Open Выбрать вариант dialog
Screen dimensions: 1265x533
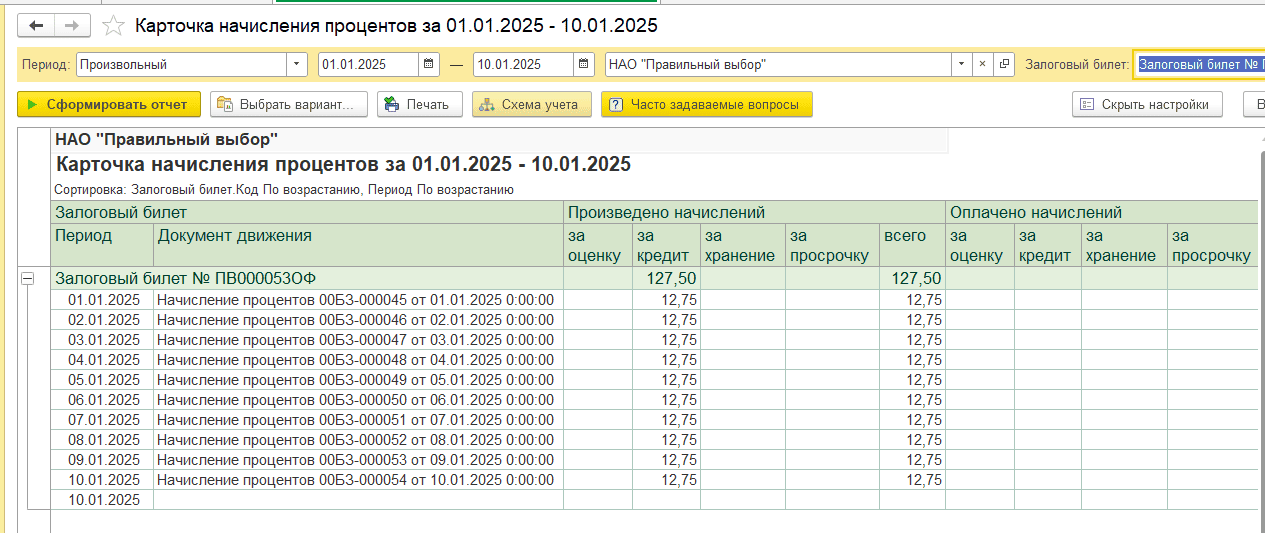tap(289, 104)
